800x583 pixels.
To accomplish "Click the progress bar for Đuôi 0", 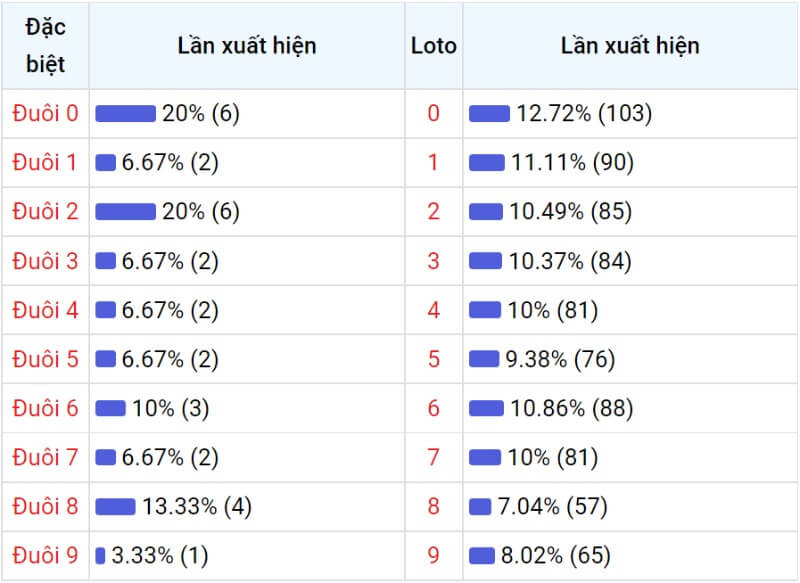I will [126, 113].
